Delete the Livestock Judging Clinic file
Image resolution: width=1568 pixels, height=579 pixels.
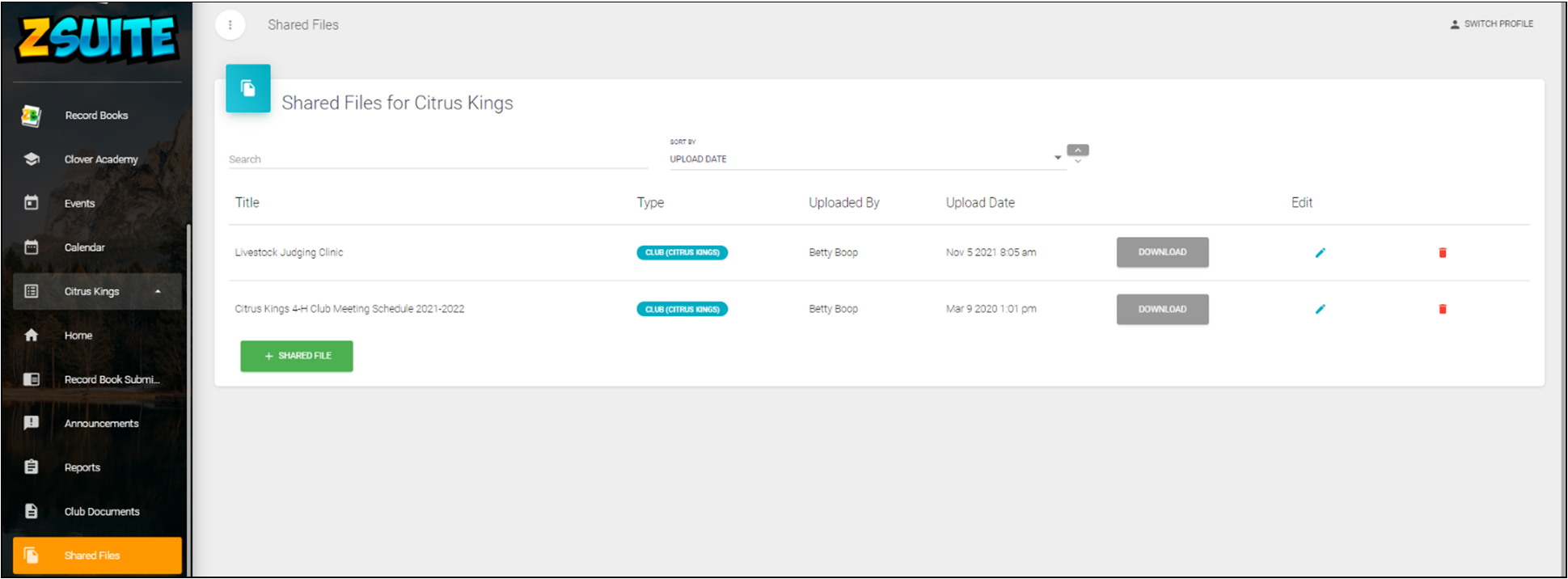coord(1442,253)
